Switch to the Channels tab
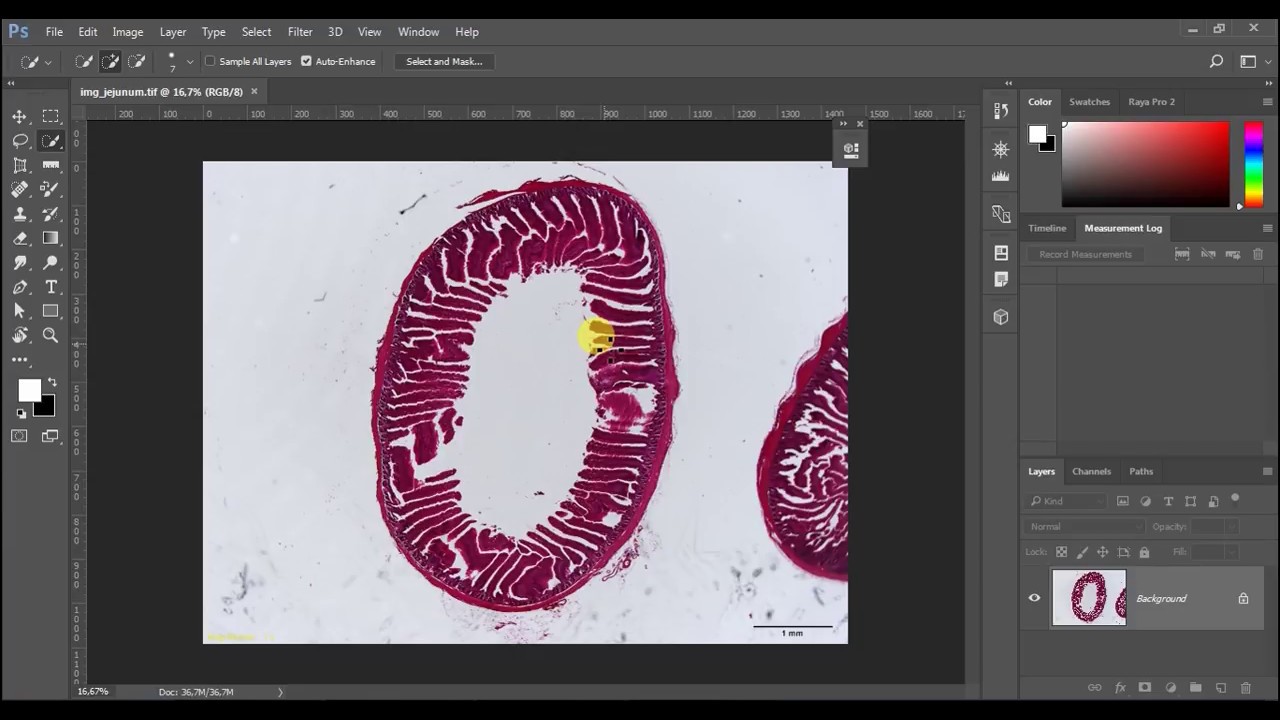 (x=1091, y=471)
